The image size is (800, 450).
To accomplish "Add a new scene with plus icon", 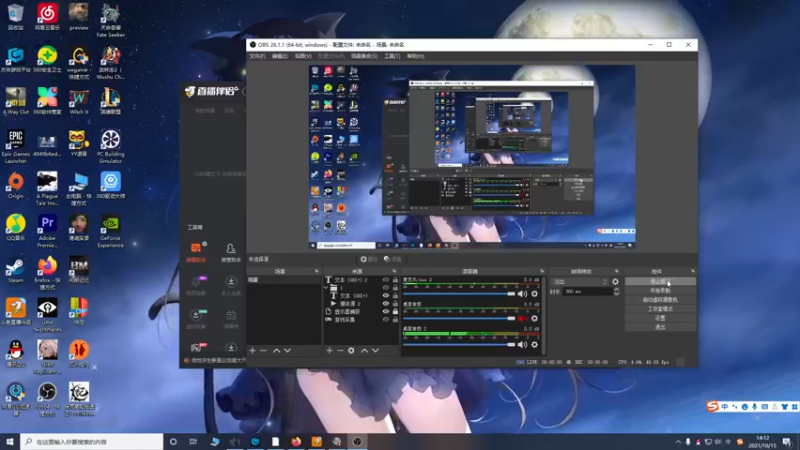I will (252, 351).
